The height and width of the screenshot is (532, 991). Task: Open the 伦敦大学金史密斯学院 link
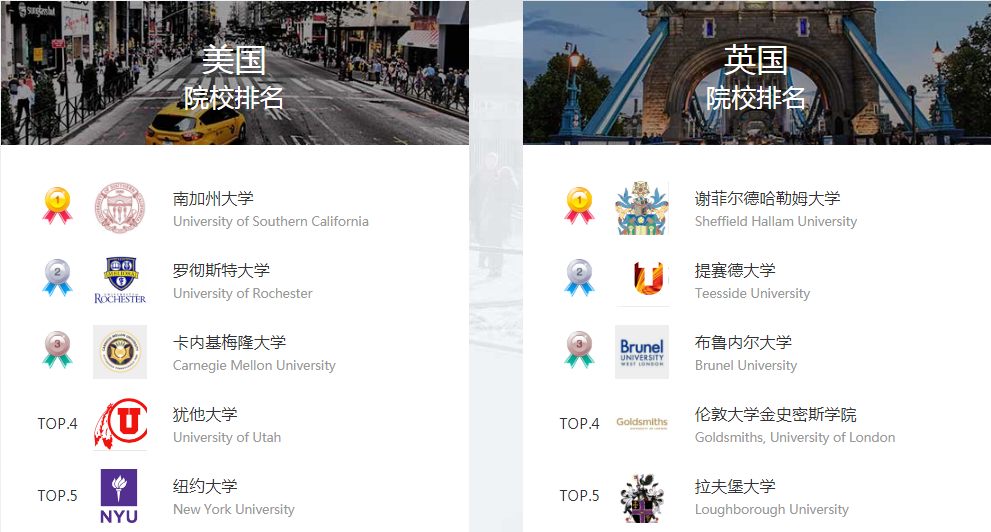tap(775, 414)
